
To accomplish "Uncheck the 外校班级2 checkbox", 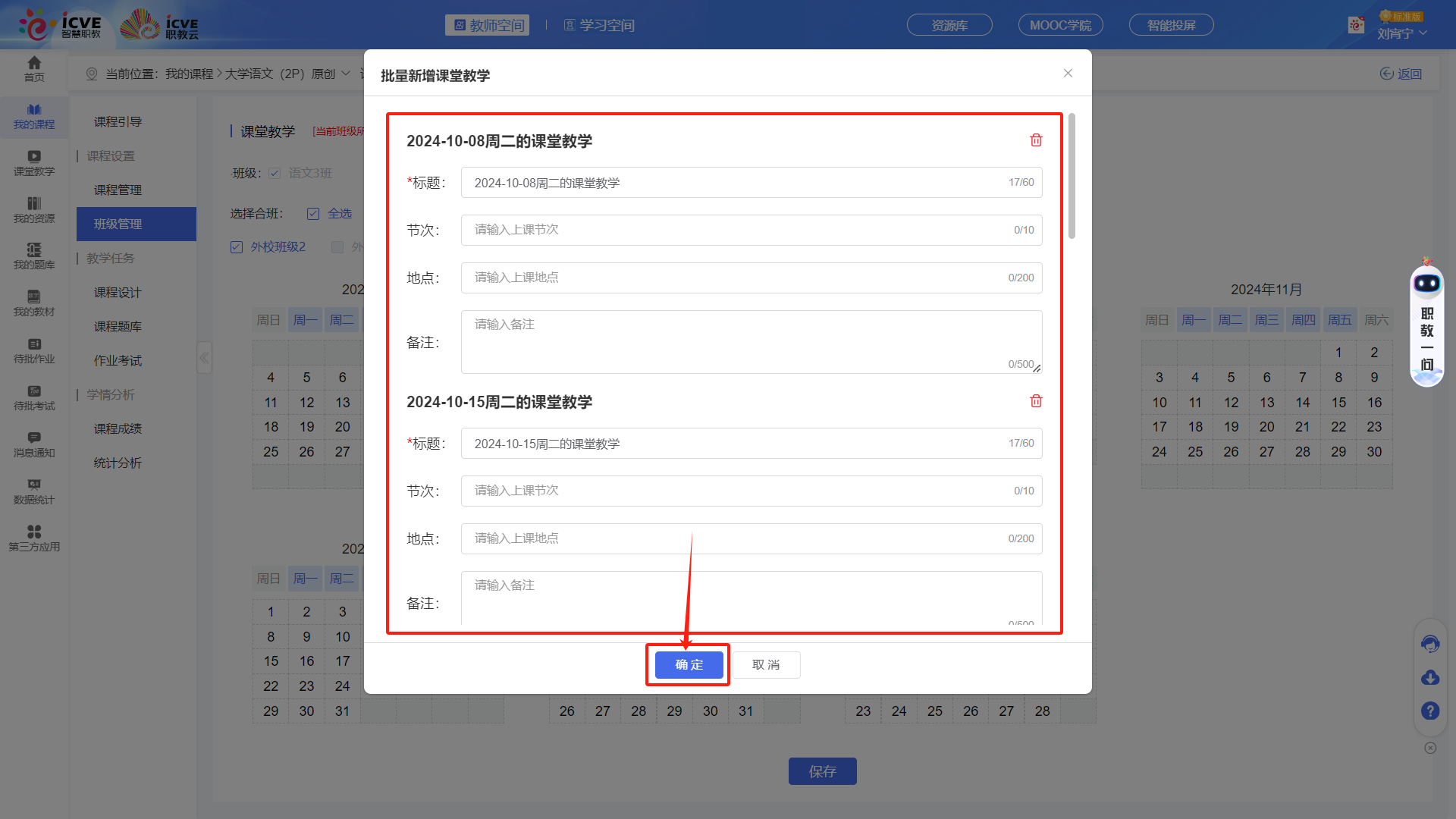I will [236, 246].
